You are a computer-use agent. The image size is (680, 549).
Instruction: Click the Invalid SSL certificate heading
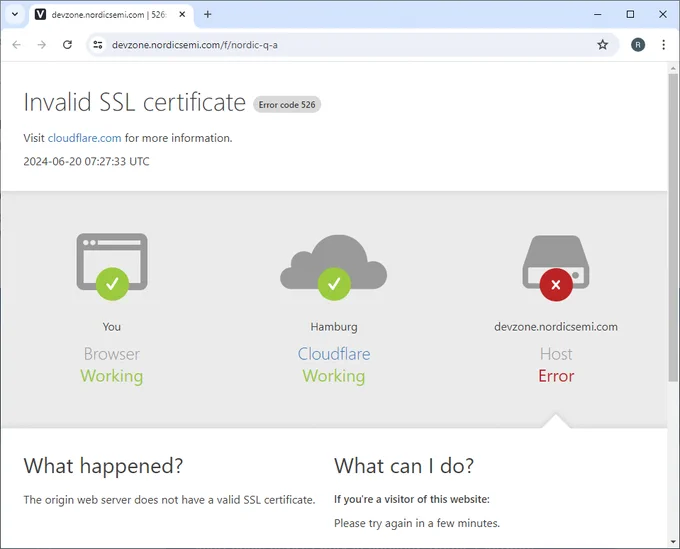[x=134, y=102]
